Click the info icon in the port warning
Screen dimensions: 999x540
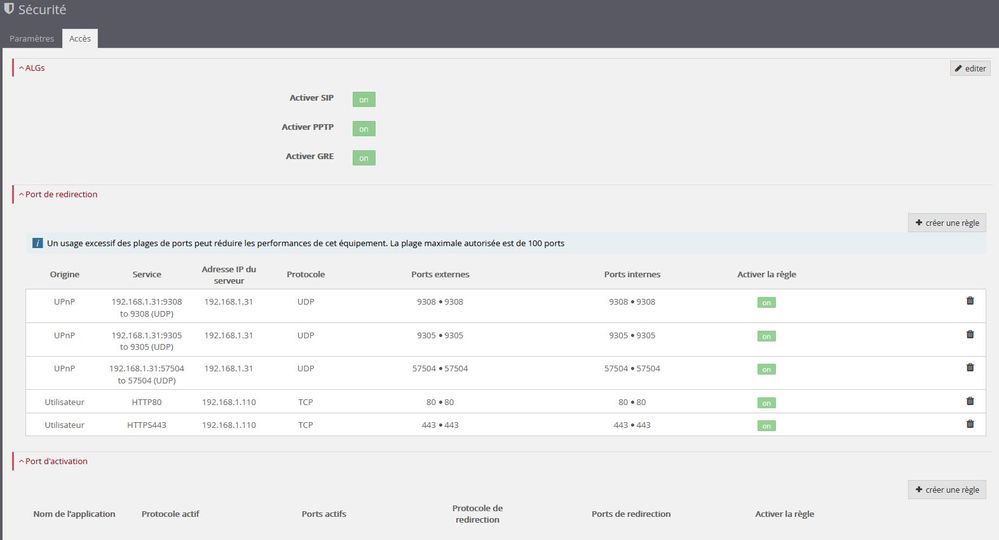(x=37, y=243)
